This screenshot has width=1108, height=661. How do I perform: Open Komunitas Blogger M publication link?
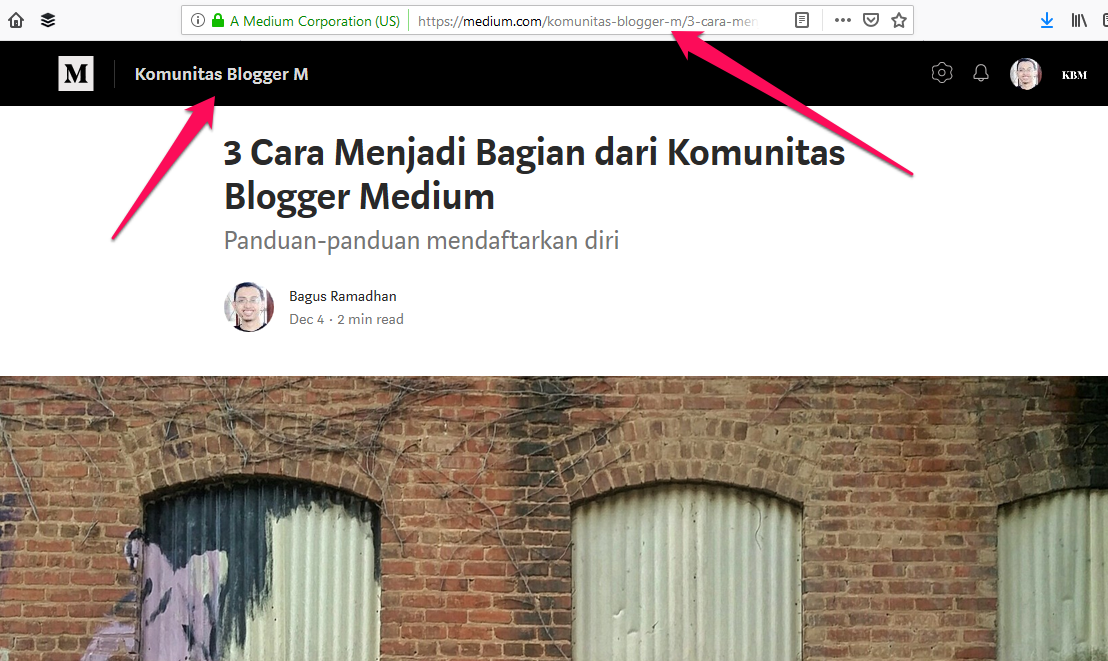(x=221, y=74)
